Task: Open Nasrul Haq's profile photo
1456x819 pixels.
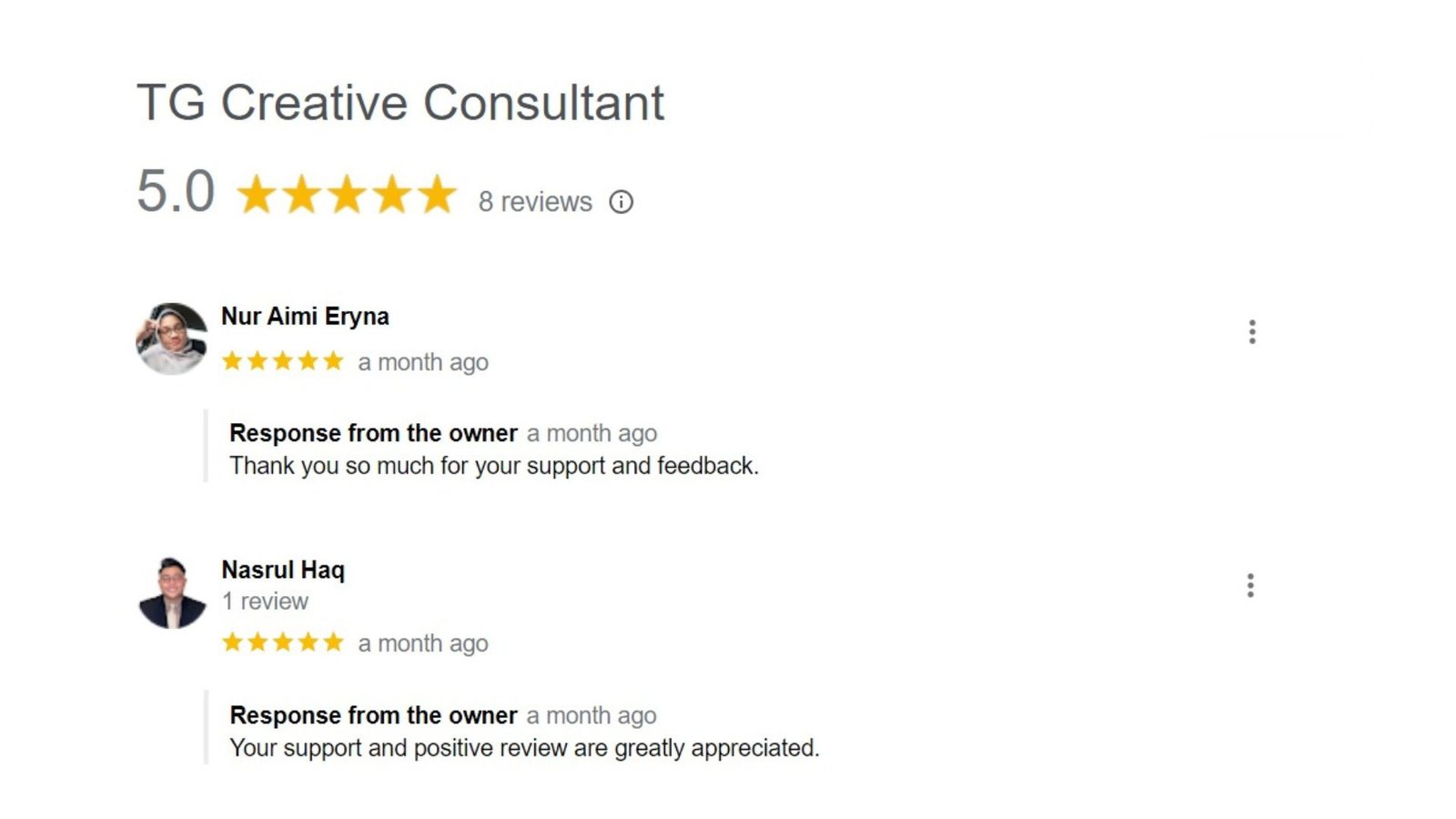Action: pyautogui.click(x=172, y=592)
